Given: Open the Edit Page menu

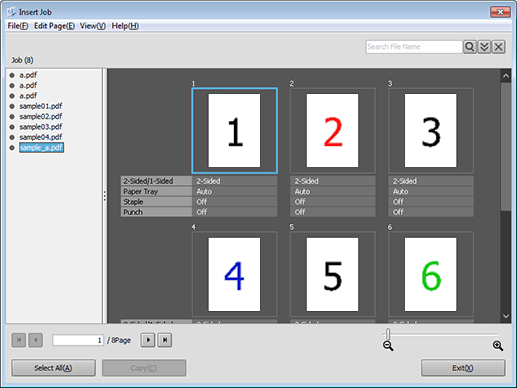Looking at the screenshot, I should (x=54, y=26).
